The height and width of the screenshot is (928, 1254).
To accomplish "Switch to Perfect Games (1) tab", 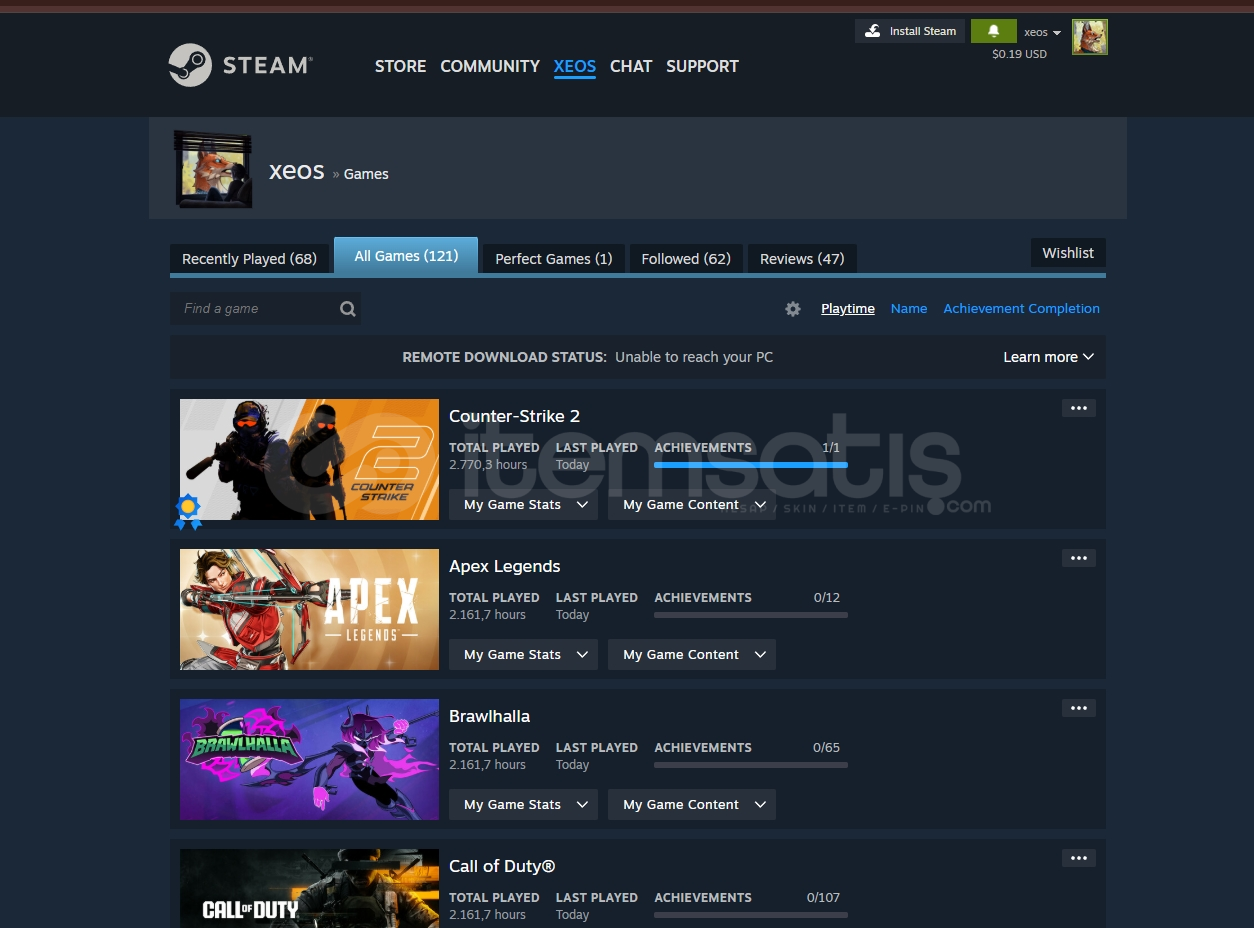I will click(554, 258).
